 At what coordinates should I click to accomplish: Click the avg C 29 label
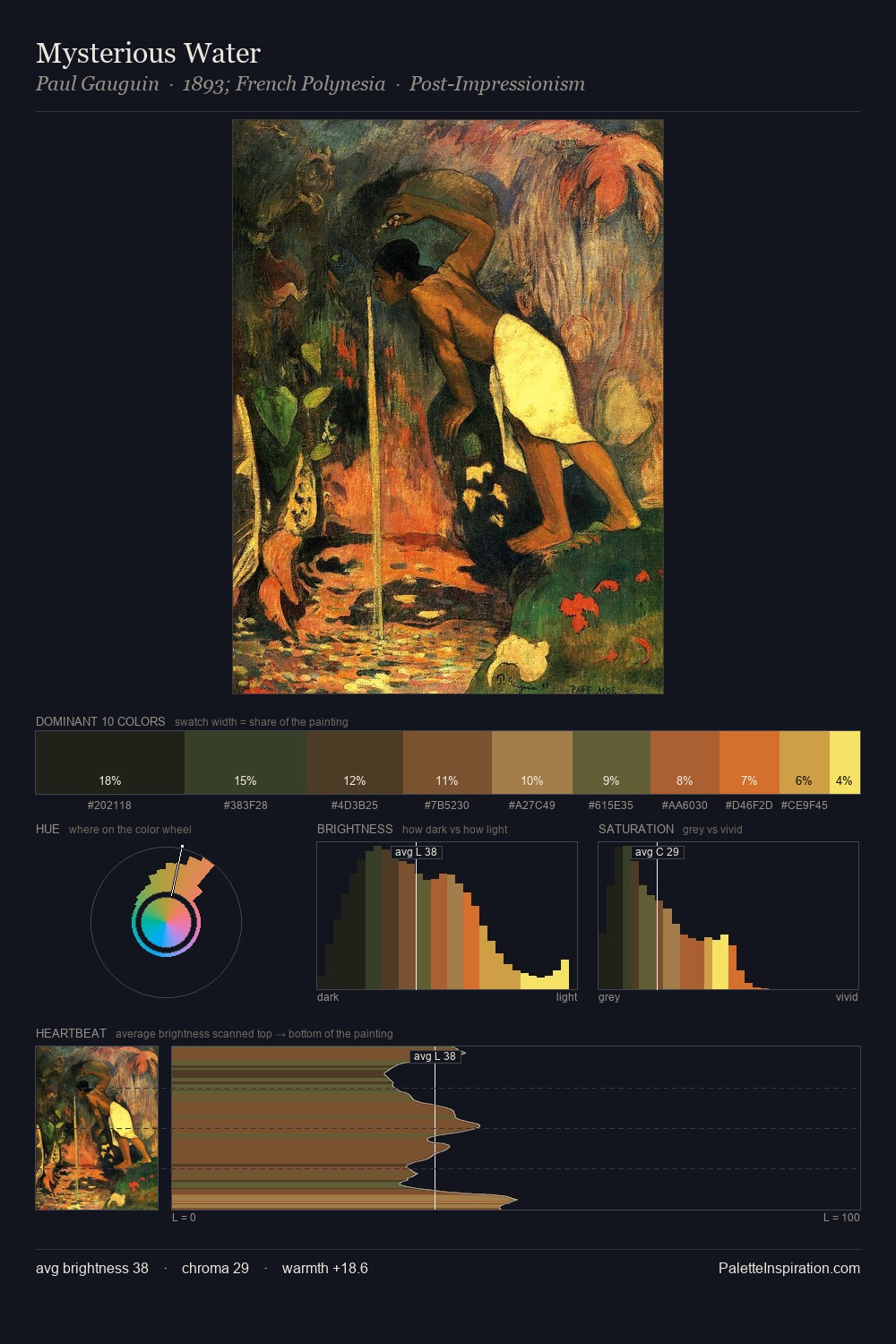pos(658,852)
